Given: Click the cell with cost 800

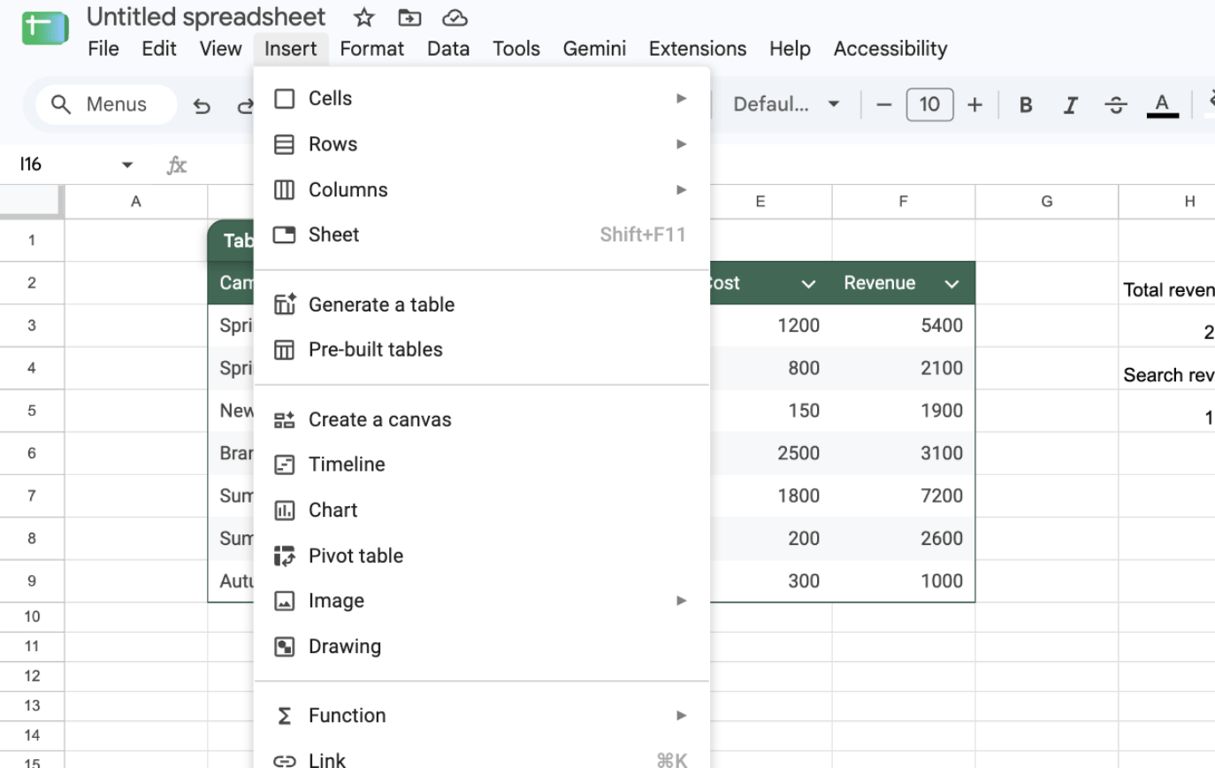Looking at the screenshot, I should [770, 368].
